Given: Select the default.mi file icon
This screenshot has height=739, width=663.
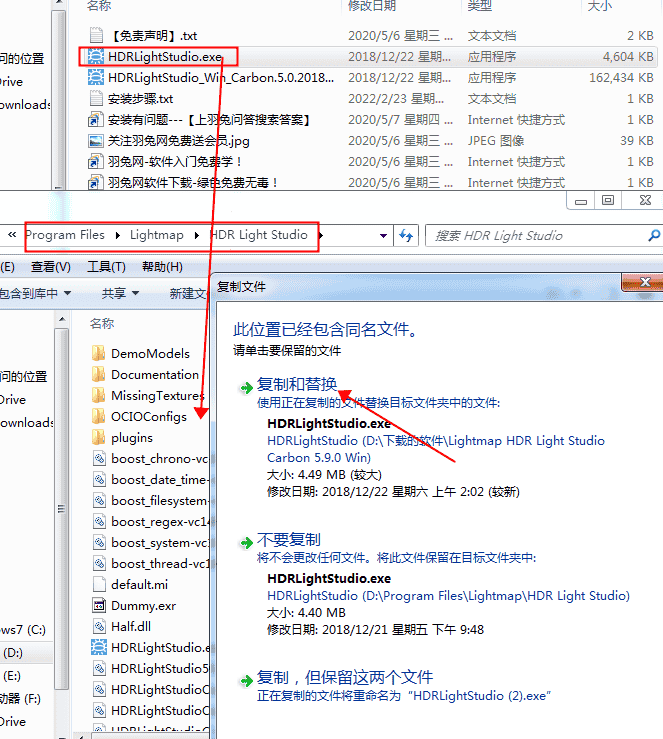Looking at the screenshot, I should click(99, 584).
